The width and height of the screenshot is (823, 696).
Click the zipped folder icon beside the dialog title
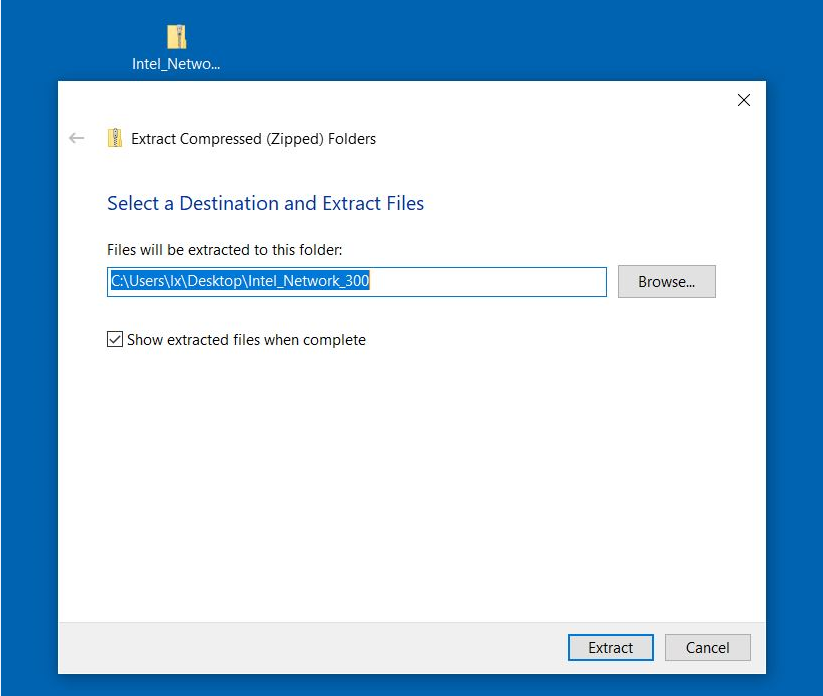115,139
